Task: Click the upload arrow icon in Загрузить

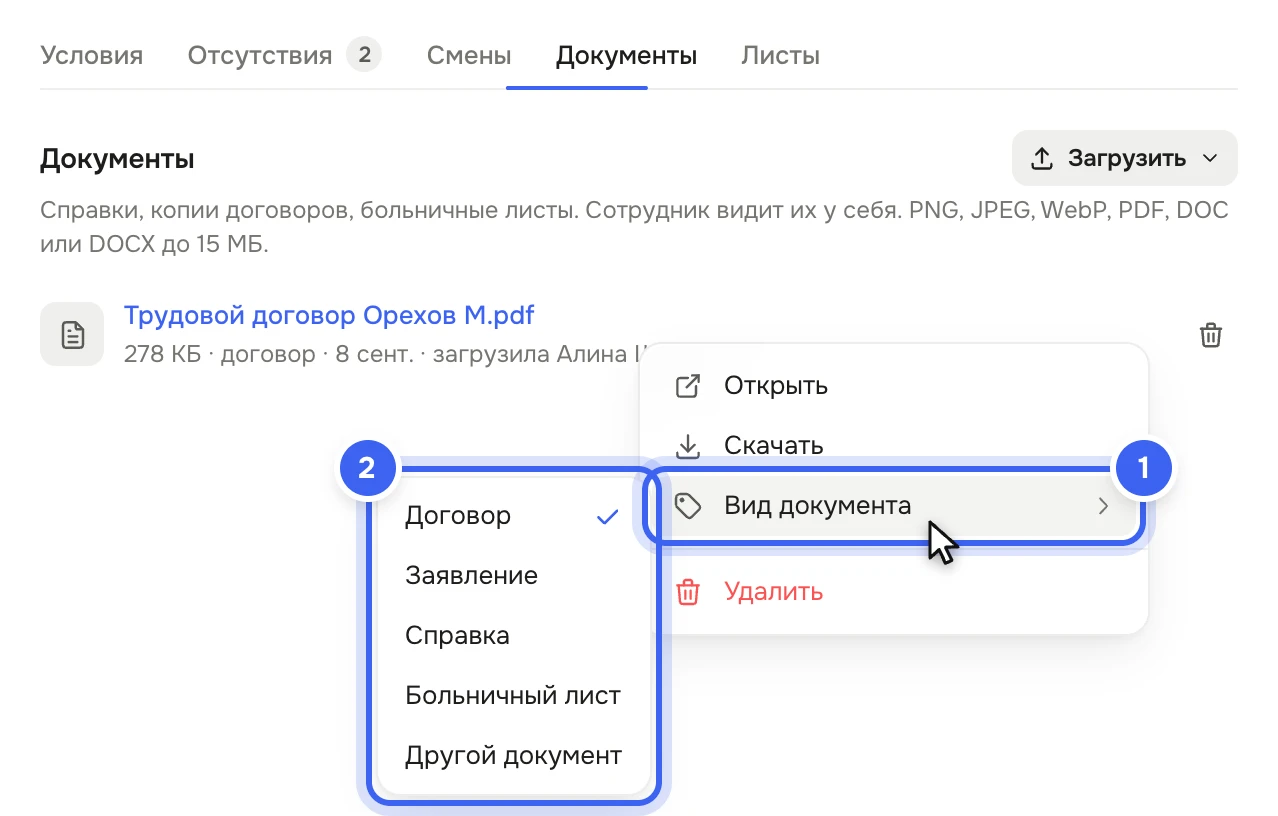Action: (1042, 158)
